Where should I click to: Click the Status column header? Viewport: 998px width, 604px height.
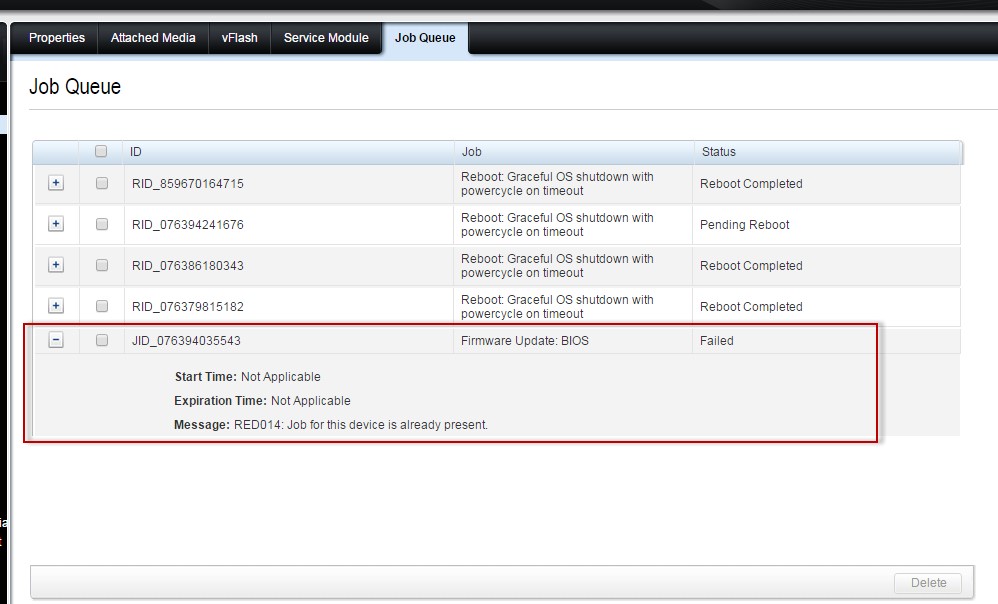[x=719, y=151]
